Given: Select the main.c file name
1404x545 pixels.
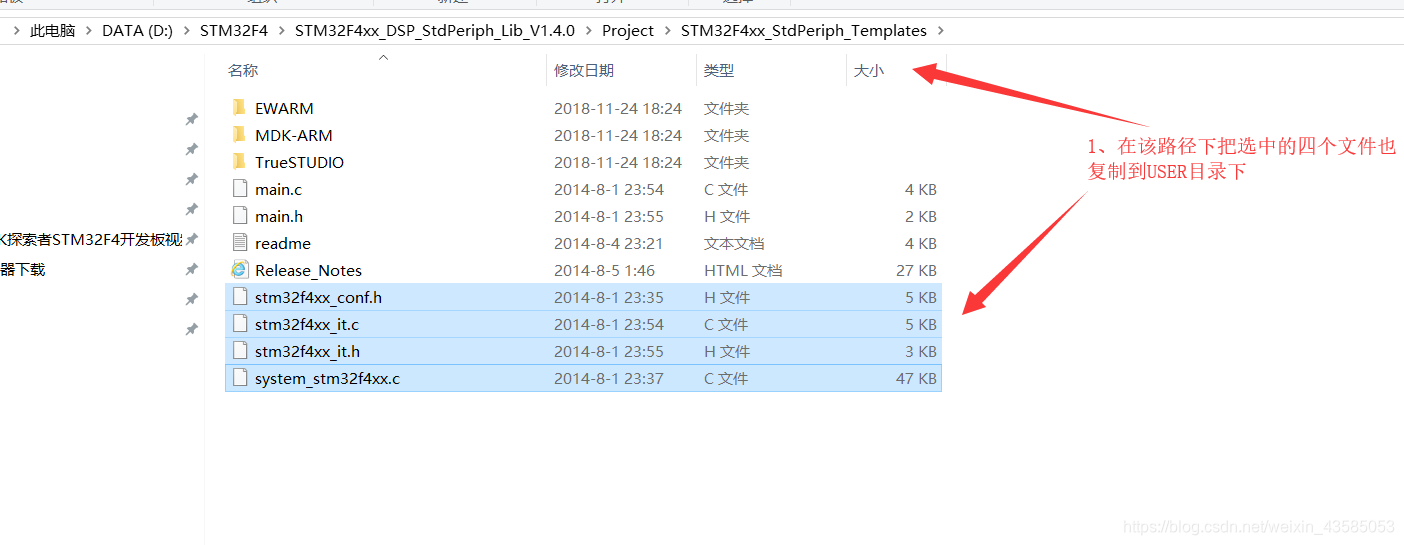Looking at the screenshot, I should point(278,189).
